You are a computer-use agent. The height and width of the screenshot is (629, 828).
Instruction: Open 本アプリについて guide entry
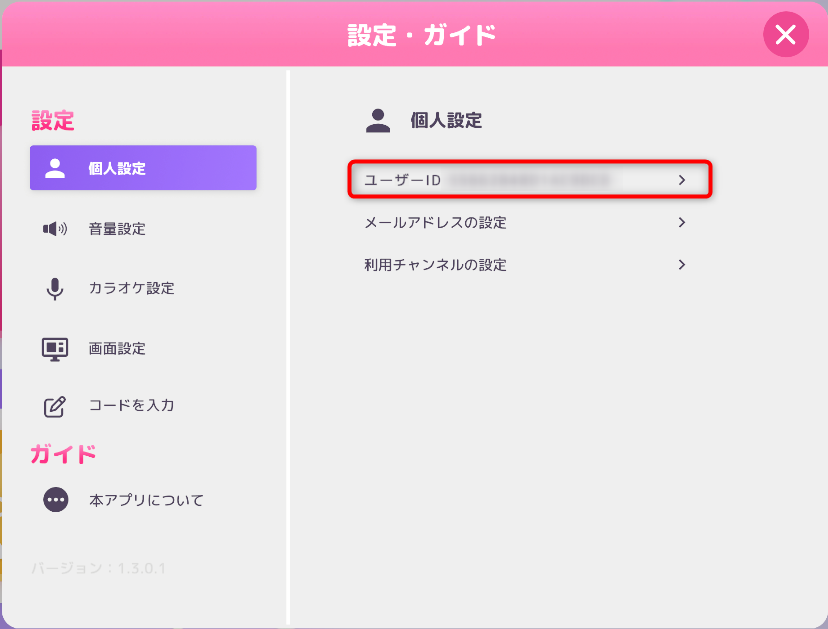click(x=146, y=500)
